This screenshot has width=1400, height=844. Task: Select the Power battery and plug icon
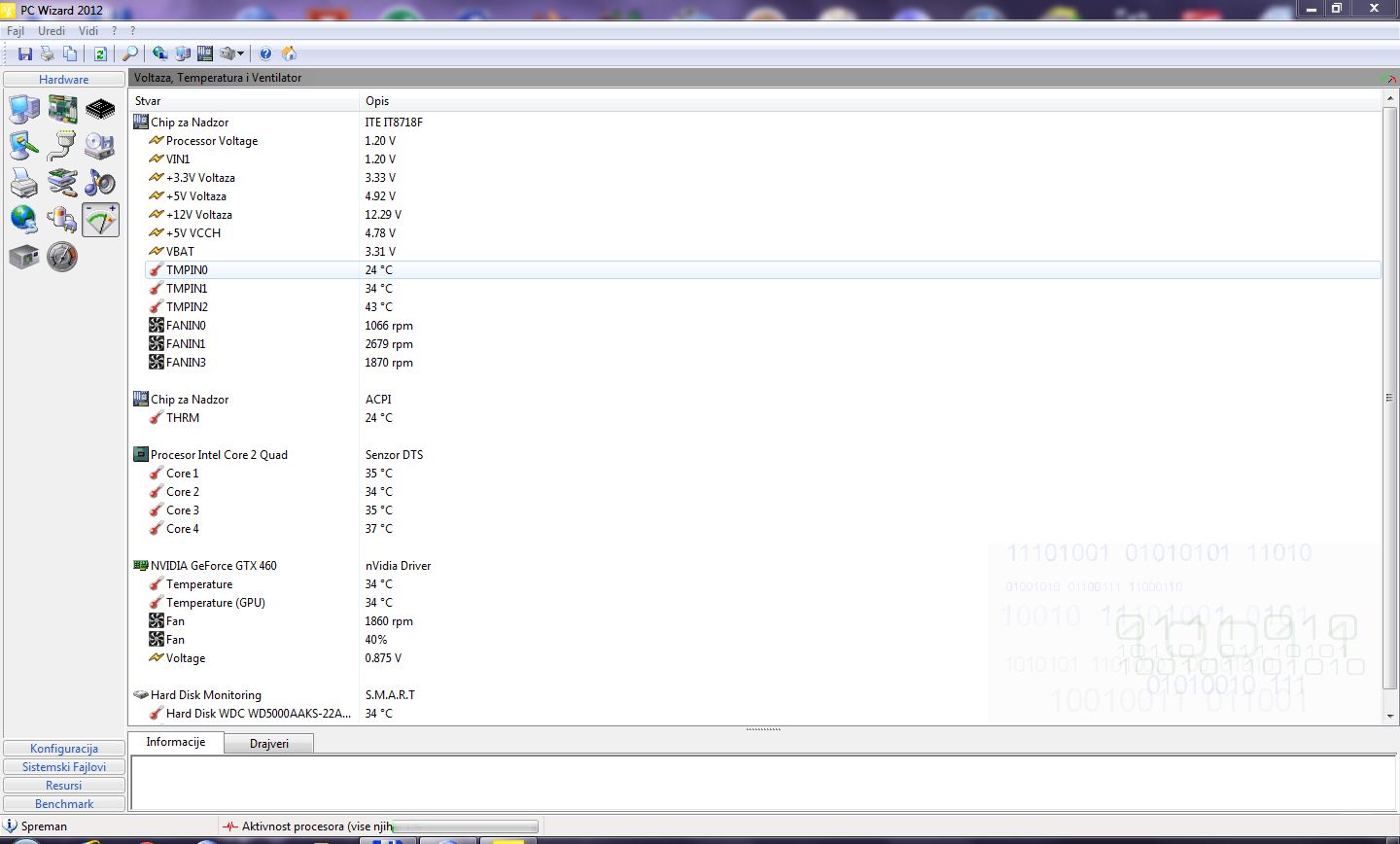[x=62, y=220]
